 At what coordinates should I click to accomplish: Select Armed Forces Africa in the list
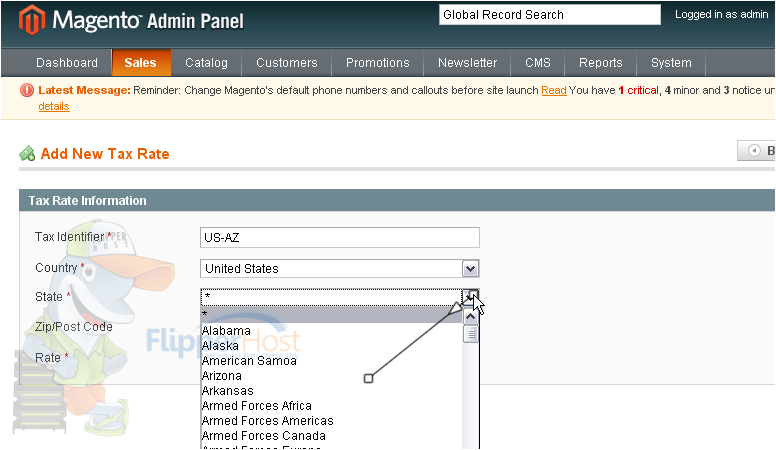(332, 406)
